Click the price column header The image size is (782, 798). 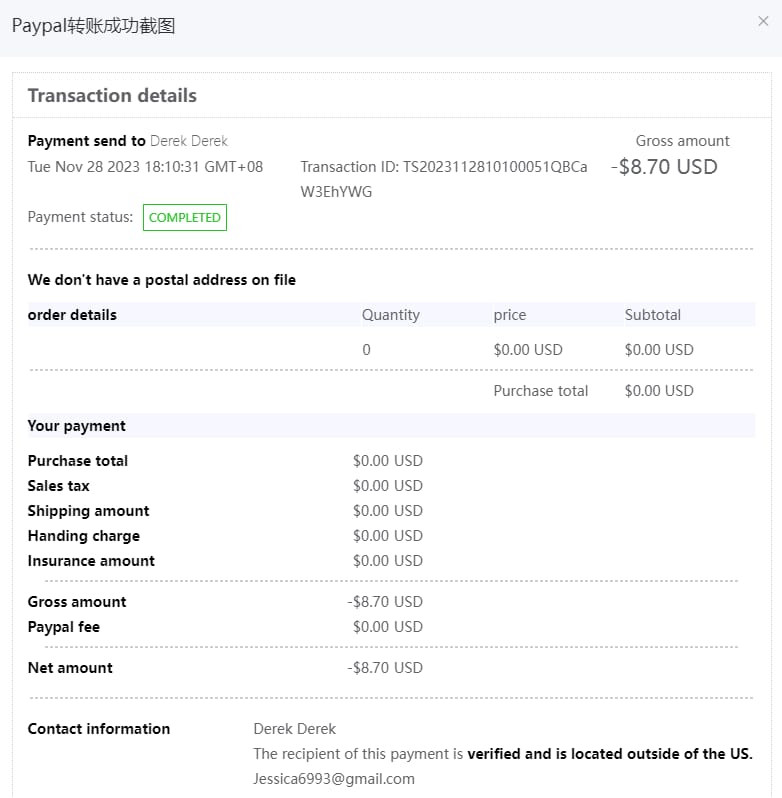[x=509, y=315]
